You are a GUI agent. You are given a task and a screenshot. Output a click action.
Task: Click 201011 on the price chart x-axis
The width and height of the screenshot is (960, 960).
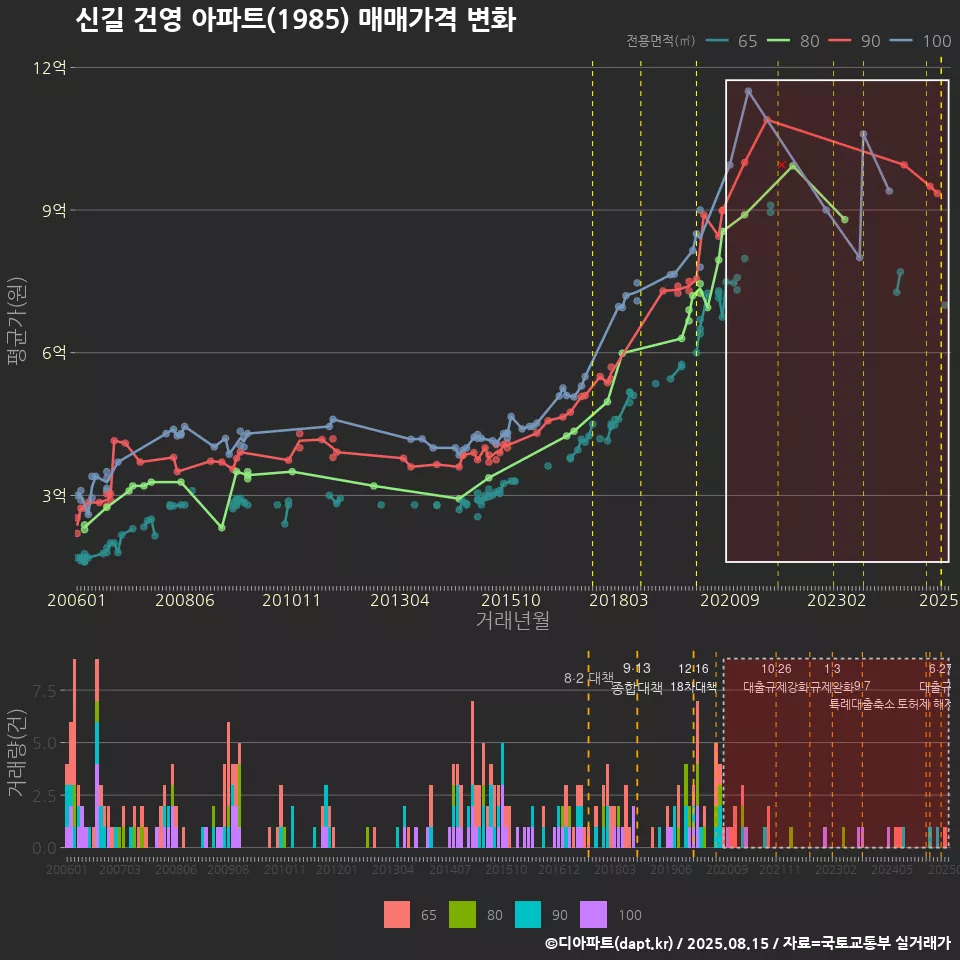pos(291,600)
